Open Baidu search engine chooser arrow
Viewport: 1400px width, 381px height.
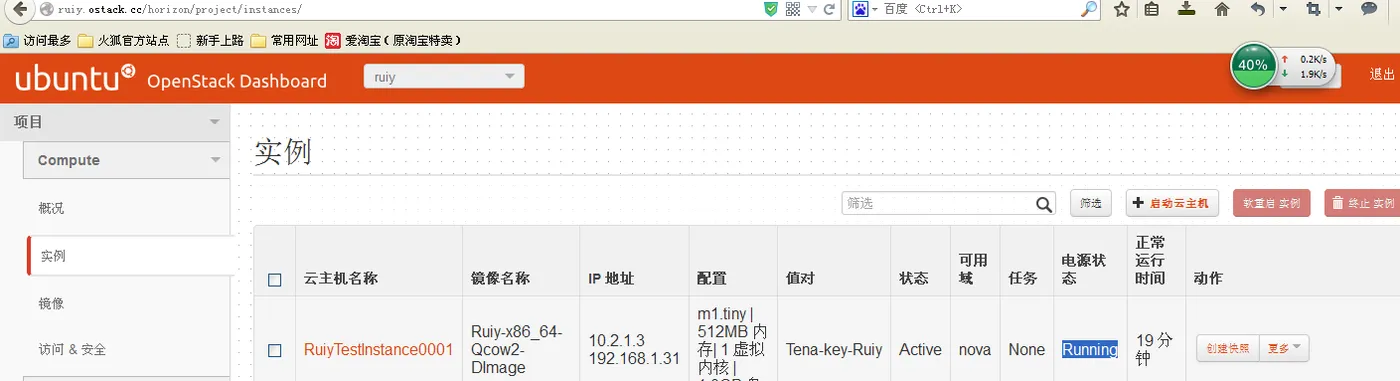point(875,9)
